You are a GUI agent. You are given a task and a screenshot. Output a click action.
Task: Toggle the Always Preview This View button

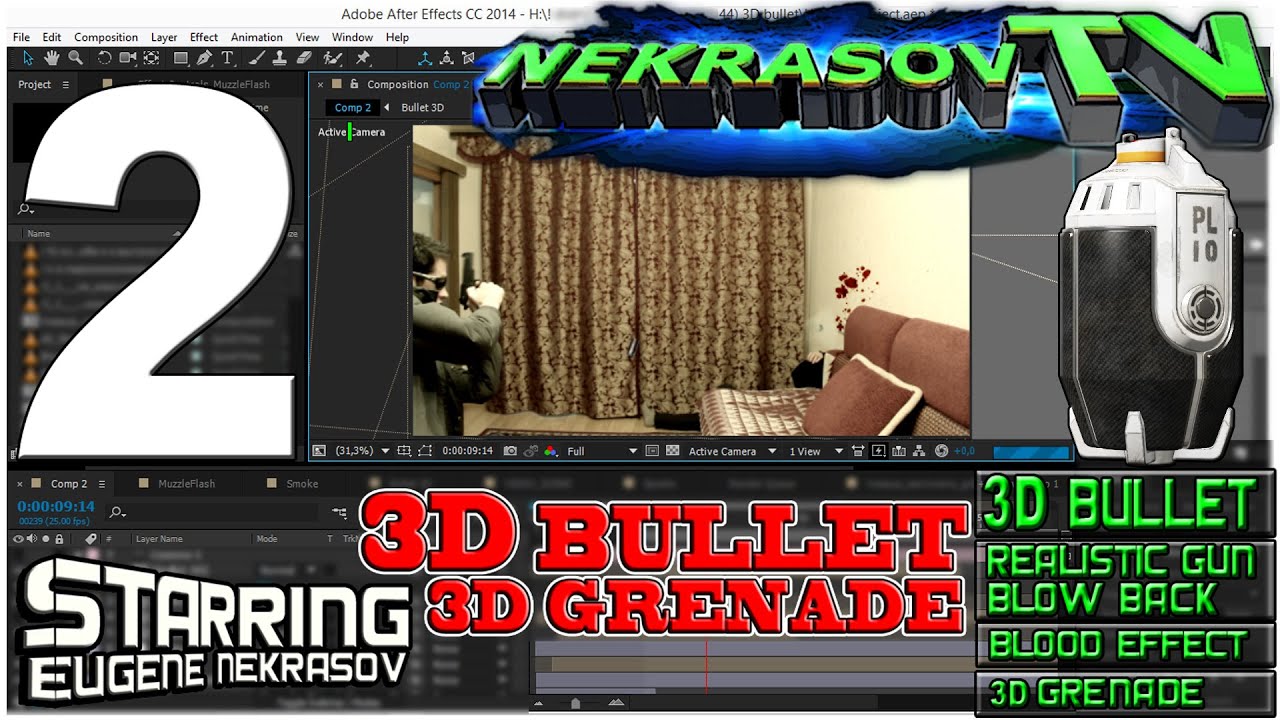click(319, 451)
